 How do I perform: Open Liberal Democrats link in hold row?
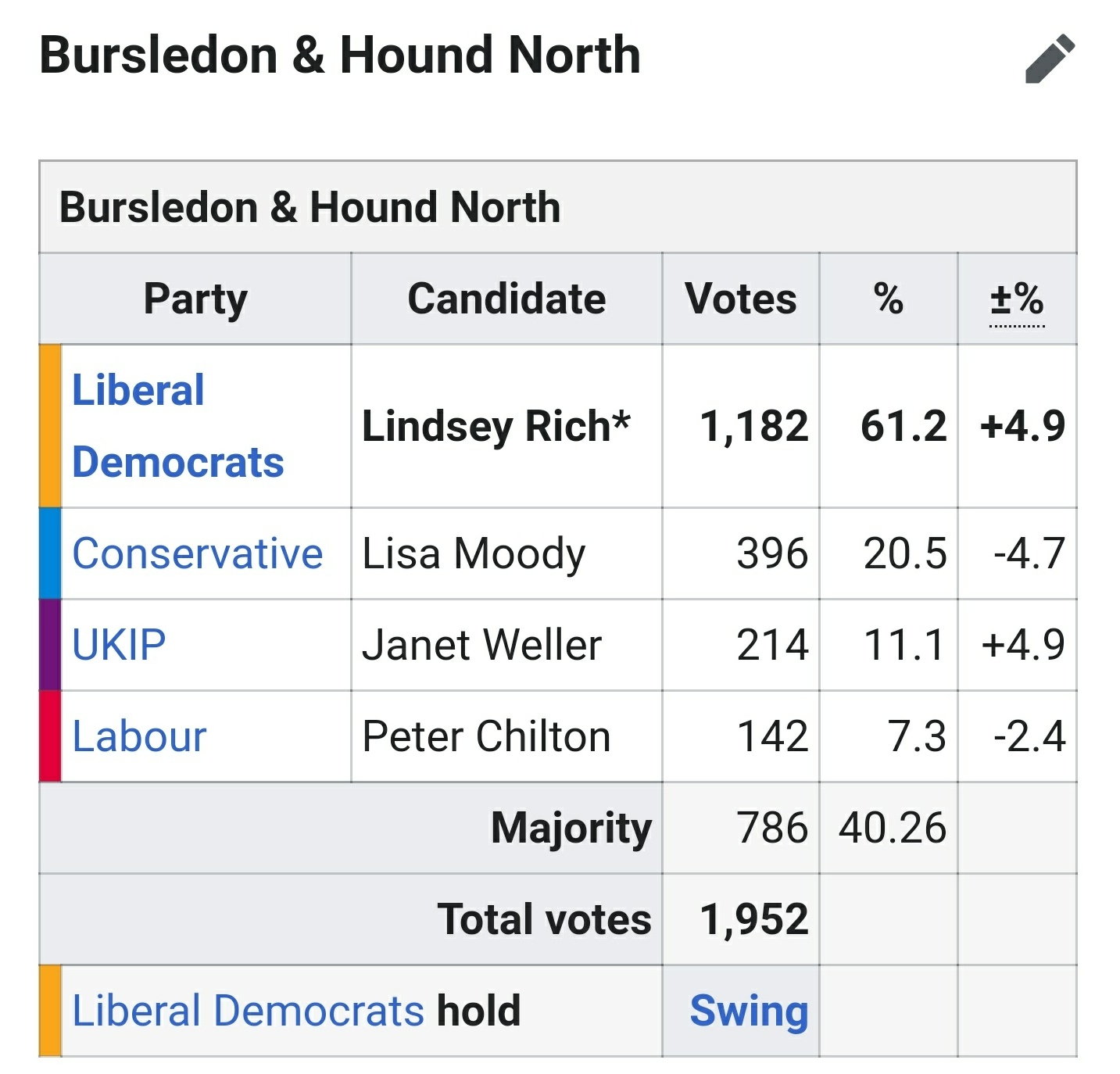coord(248,1010)
